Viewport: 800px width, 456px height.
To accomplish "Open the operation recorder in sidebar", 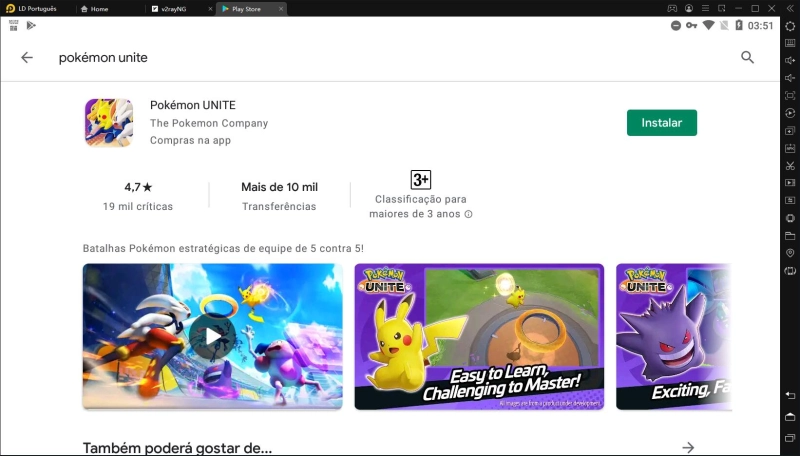I will tap(790, 113).
